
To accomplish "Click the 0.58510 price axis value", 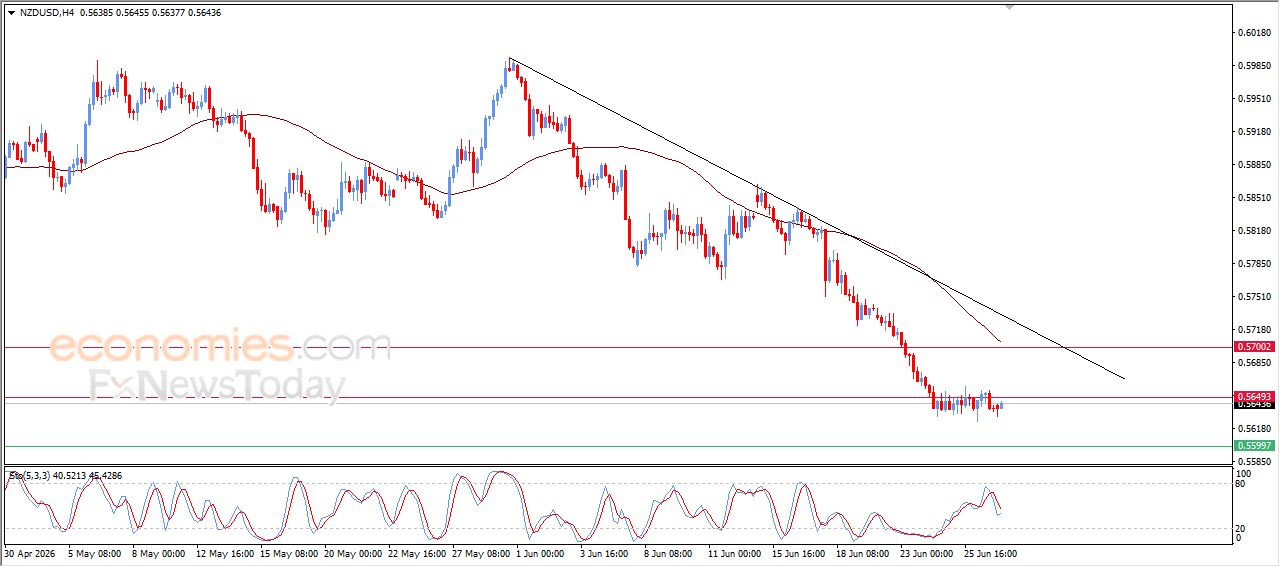I will click(x=1255, y=198).
